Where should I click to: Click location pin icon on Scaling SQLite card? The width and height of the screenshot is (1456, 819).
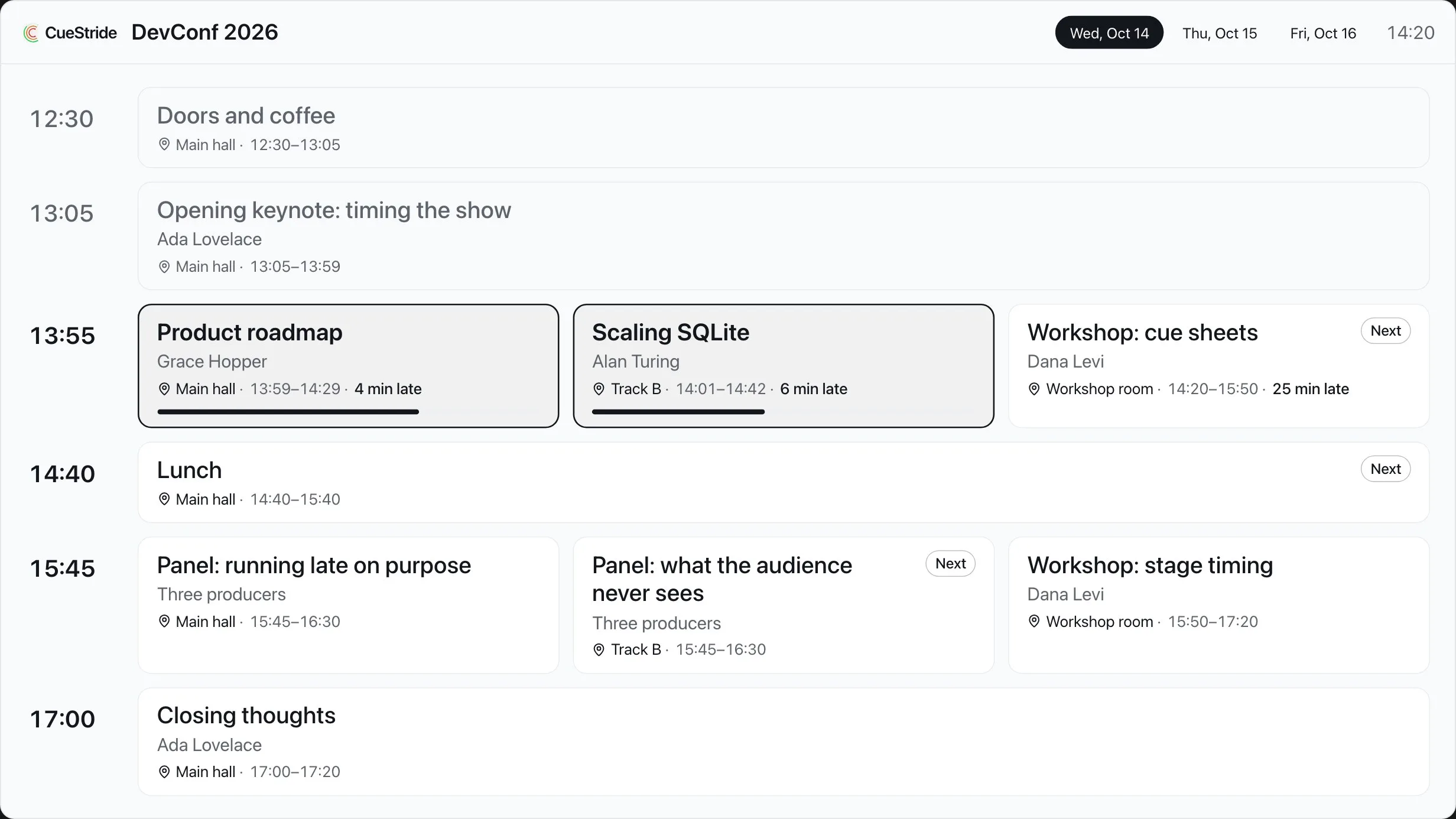(x=599, y=389)
